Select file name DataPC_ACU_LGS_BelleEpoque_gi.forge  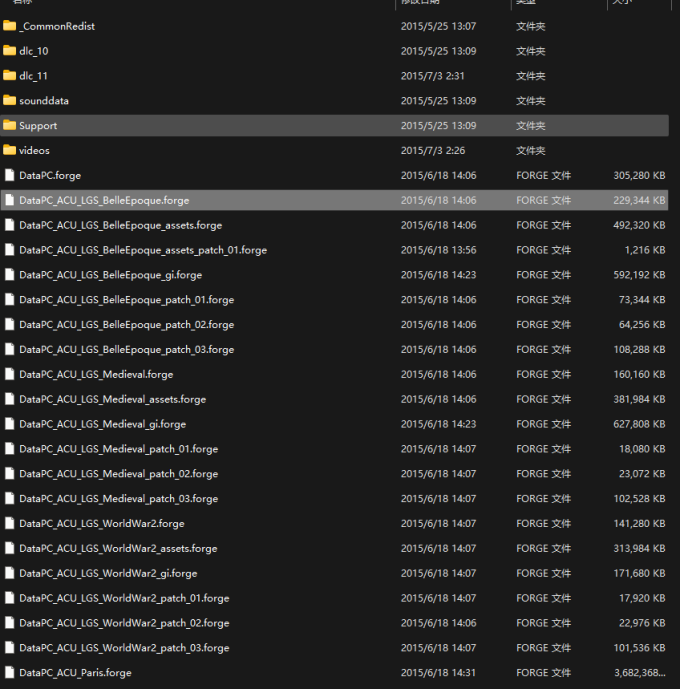click(x=111, y=275)
